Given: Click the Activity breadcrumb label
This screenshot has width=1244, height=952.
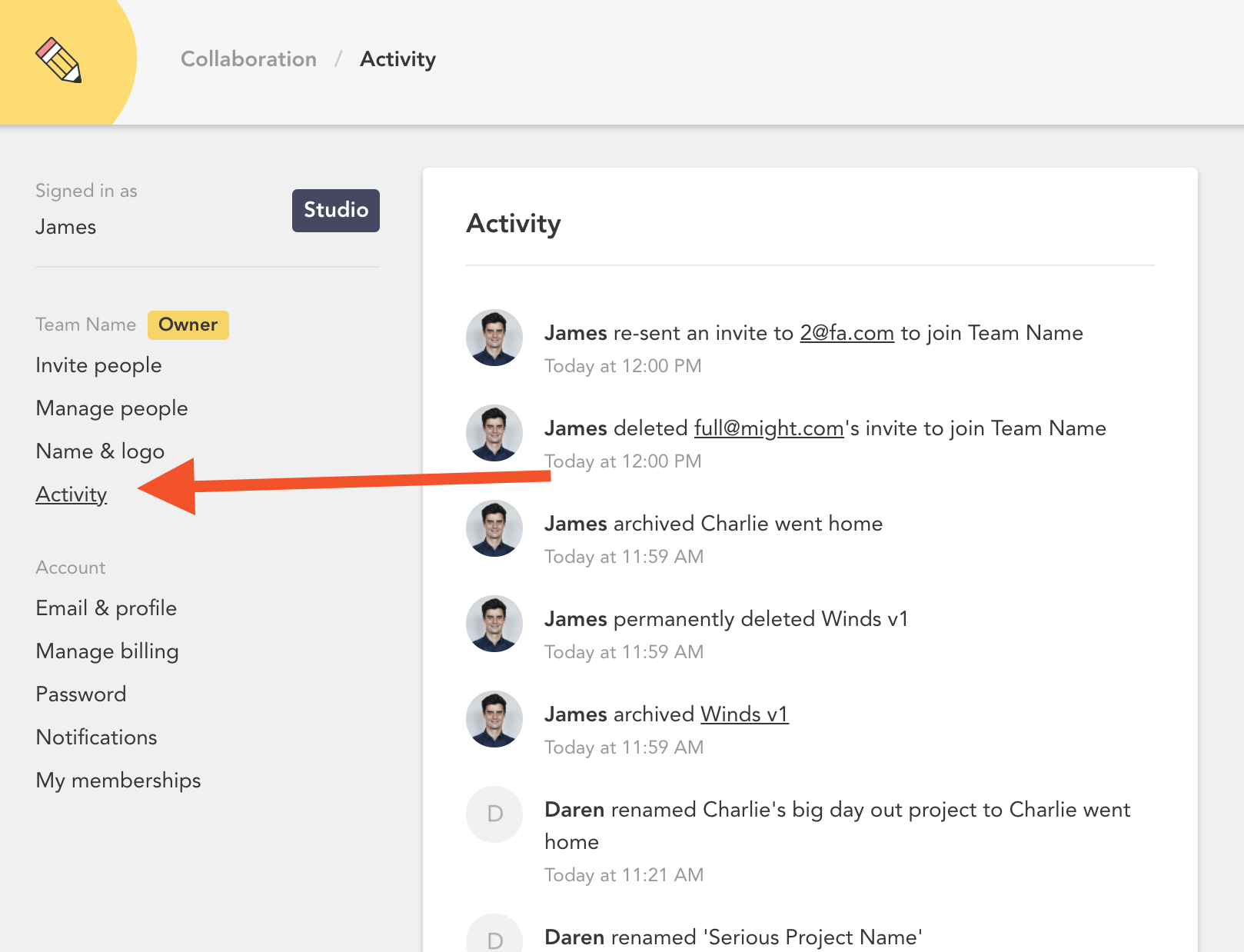Looking at the screenshot, I should (397, 59).
